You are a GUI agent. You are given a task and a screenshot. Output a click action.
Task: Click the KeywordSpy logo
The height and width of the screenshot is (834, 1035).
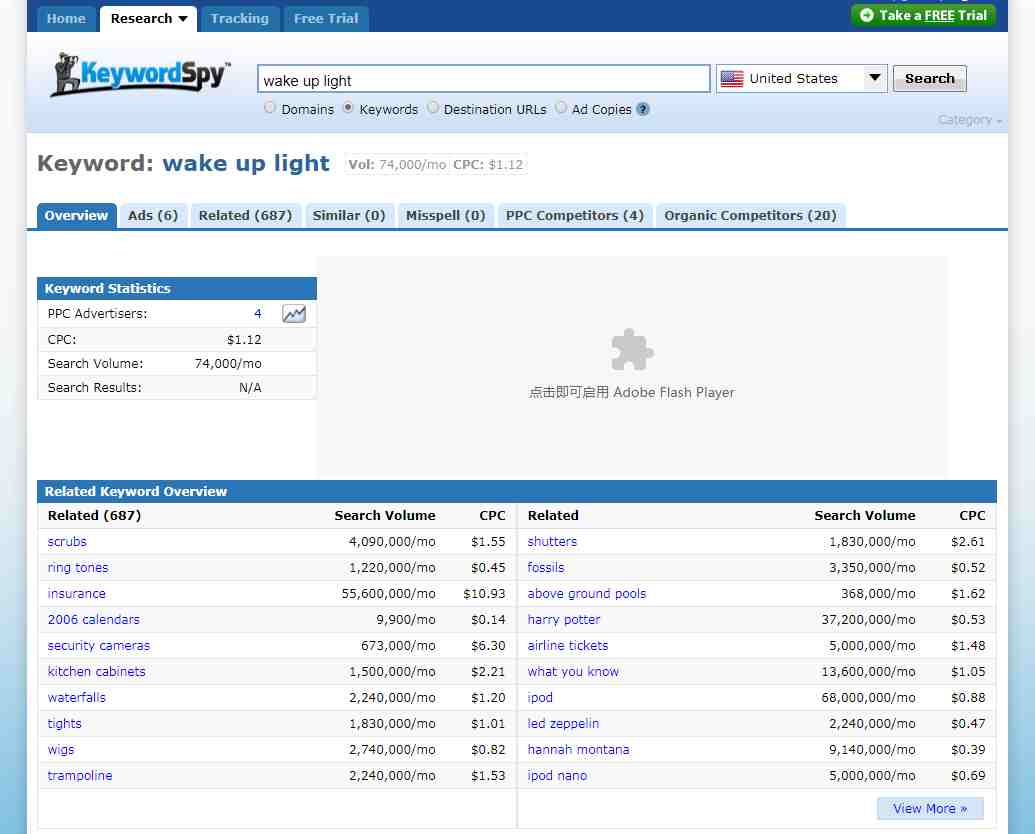(x=141, y=75)
